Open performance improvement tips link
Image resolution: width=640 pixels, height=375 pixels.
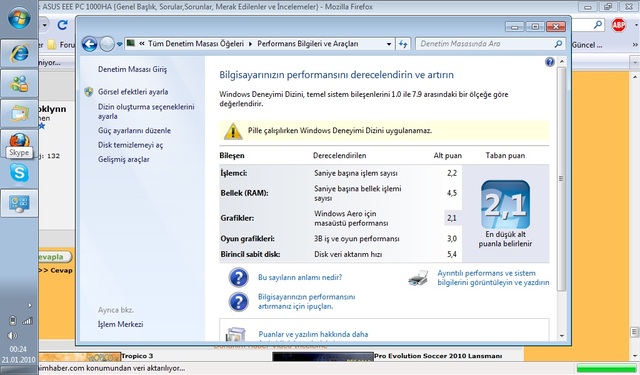(307, 302)
